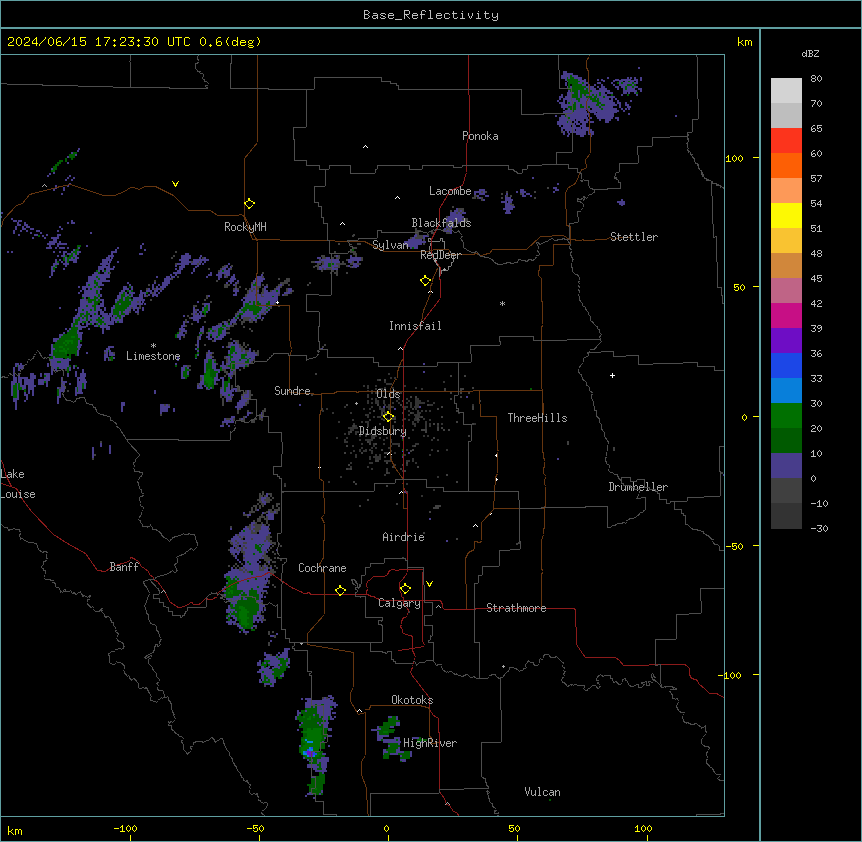Click the RedDeer city label
This screenshot has width=862, height=842.
click(x=440, y=255)
